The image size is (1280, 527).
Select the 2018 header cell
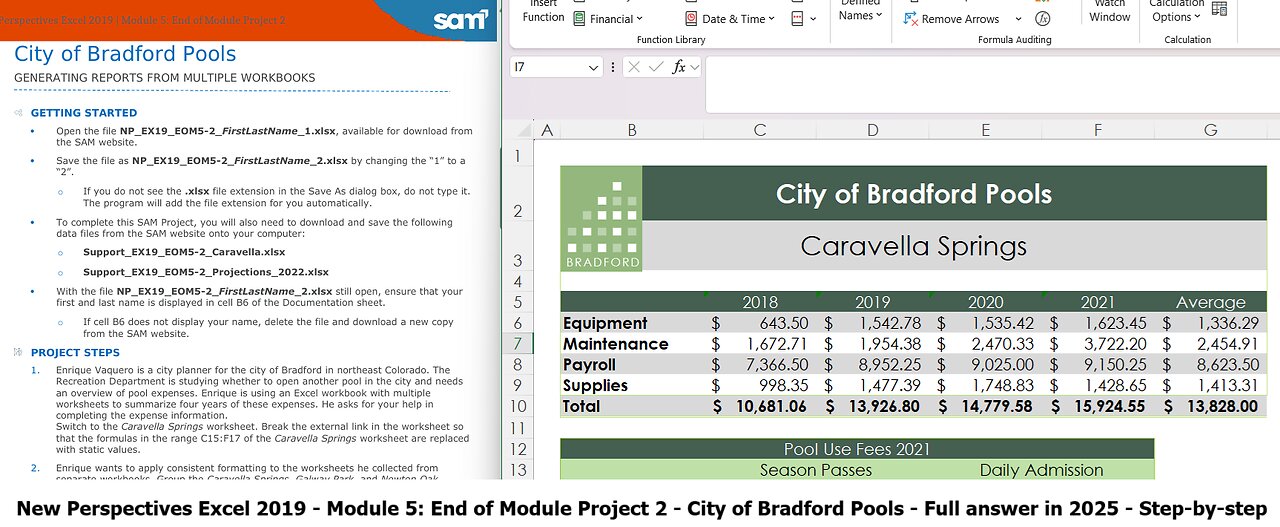pyautogui.click(x=760, y=302)
